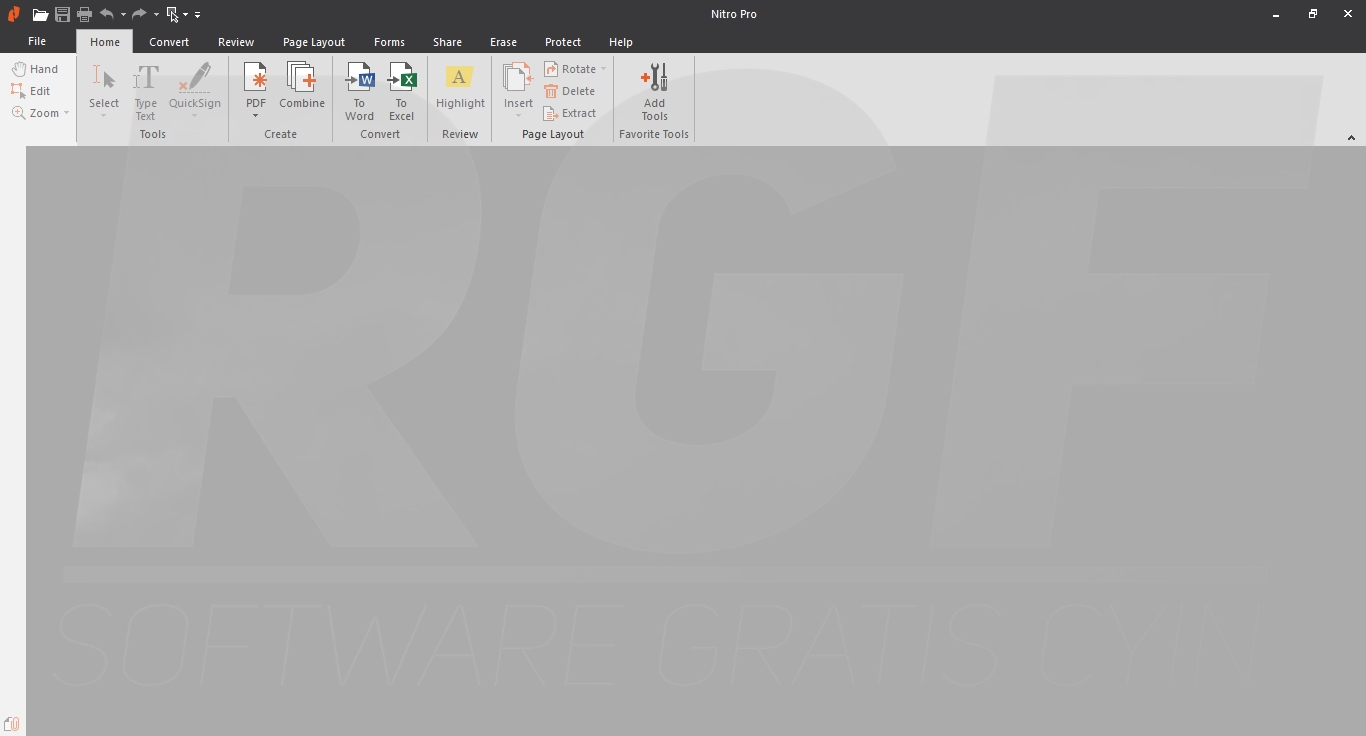Expand the Insert dropdown arrow
The width and height of the screenshot is (1366, 736).
518,116
